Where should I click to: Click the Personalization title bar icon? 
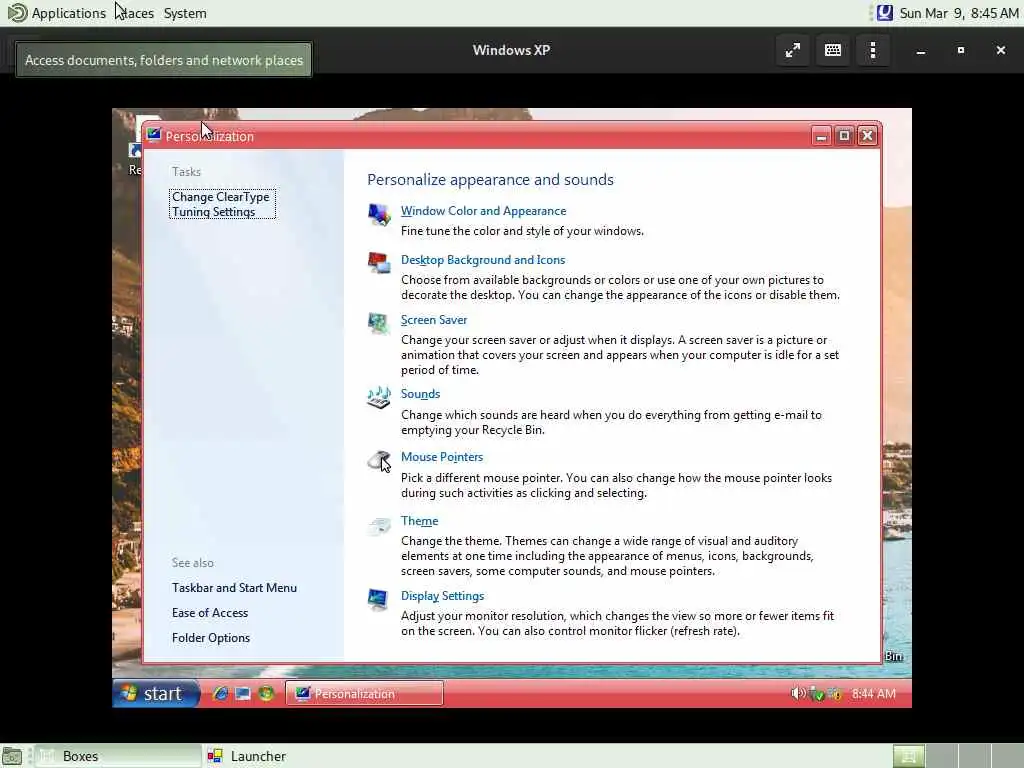154,135
